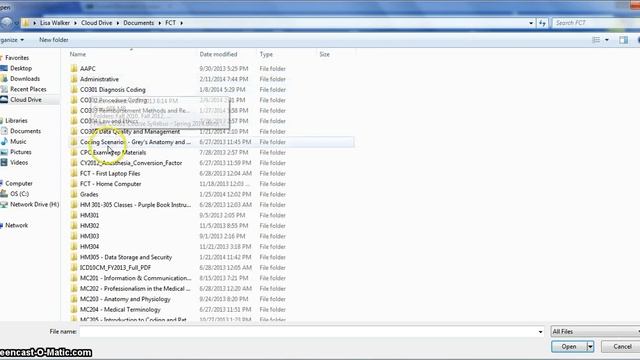
Task: Select Coding Scenarios - Grey's Anatomy folder
Action: tap(135, 142)
